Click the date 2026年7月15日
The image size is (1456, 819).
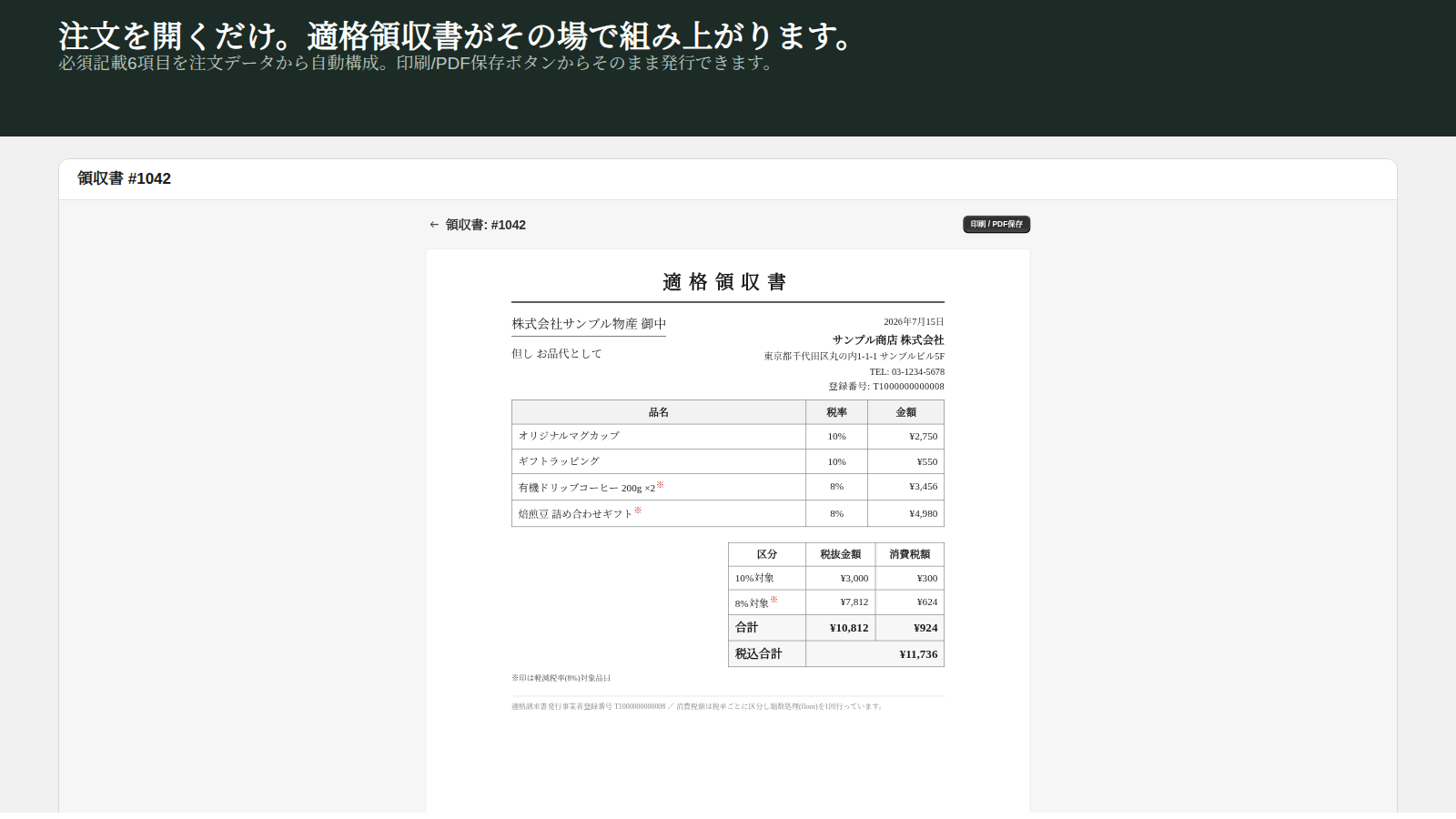[x=914, y=322]
